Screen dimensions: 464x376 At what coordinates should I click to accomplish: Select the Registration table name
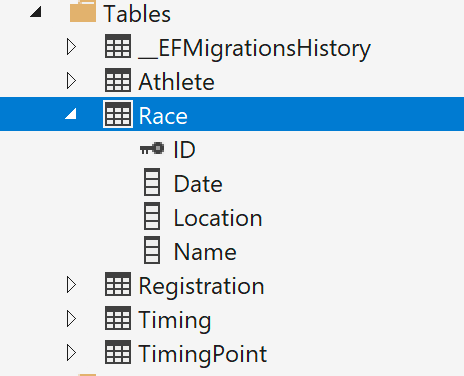(x=202, y=287)
